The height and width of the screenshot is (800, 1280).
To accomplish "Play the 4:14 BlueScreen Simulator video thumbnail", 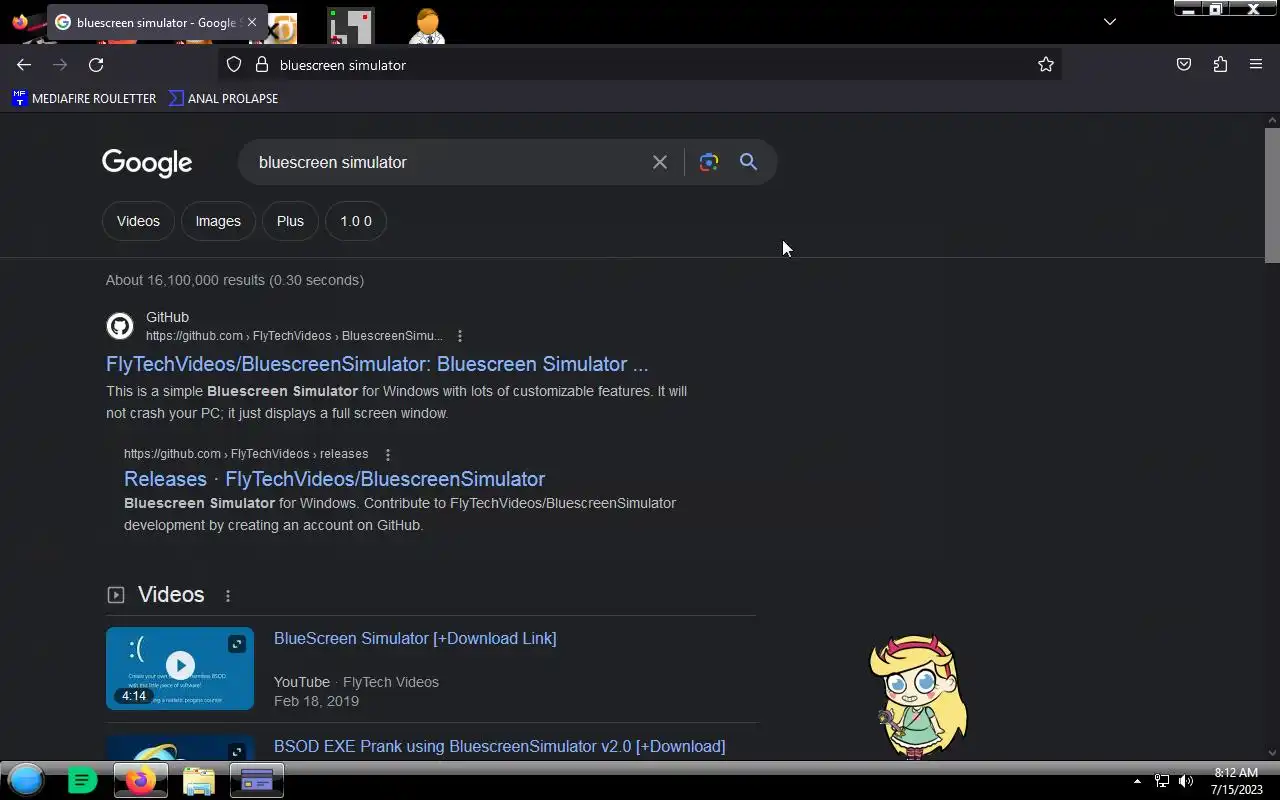I will pyautogui.click(x=180, y=668).
